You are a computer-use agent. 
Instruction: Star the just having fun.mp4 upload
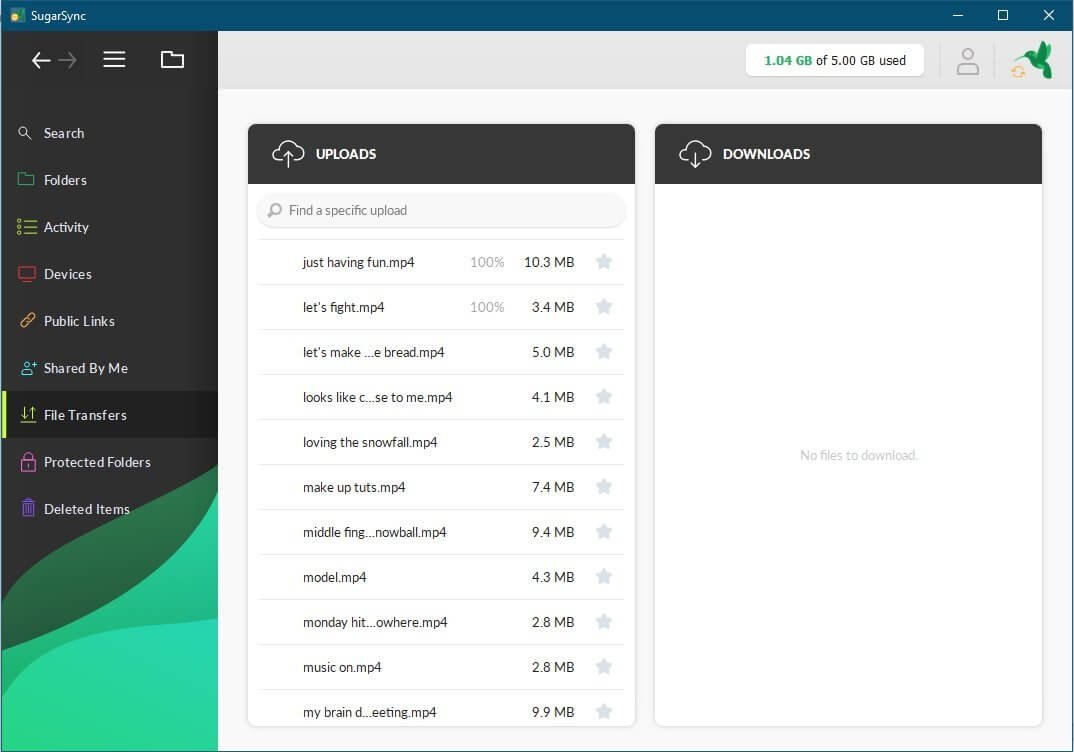603,262
